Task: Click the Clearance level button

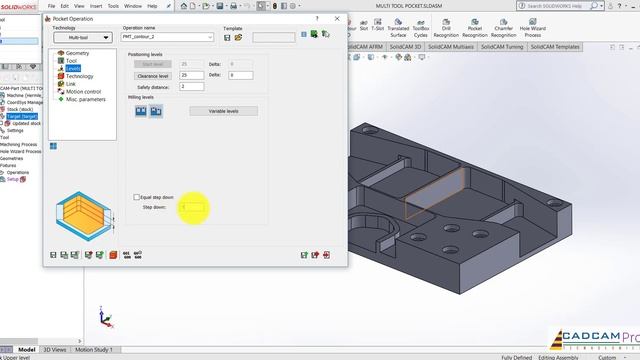Action: click(153, 76)
